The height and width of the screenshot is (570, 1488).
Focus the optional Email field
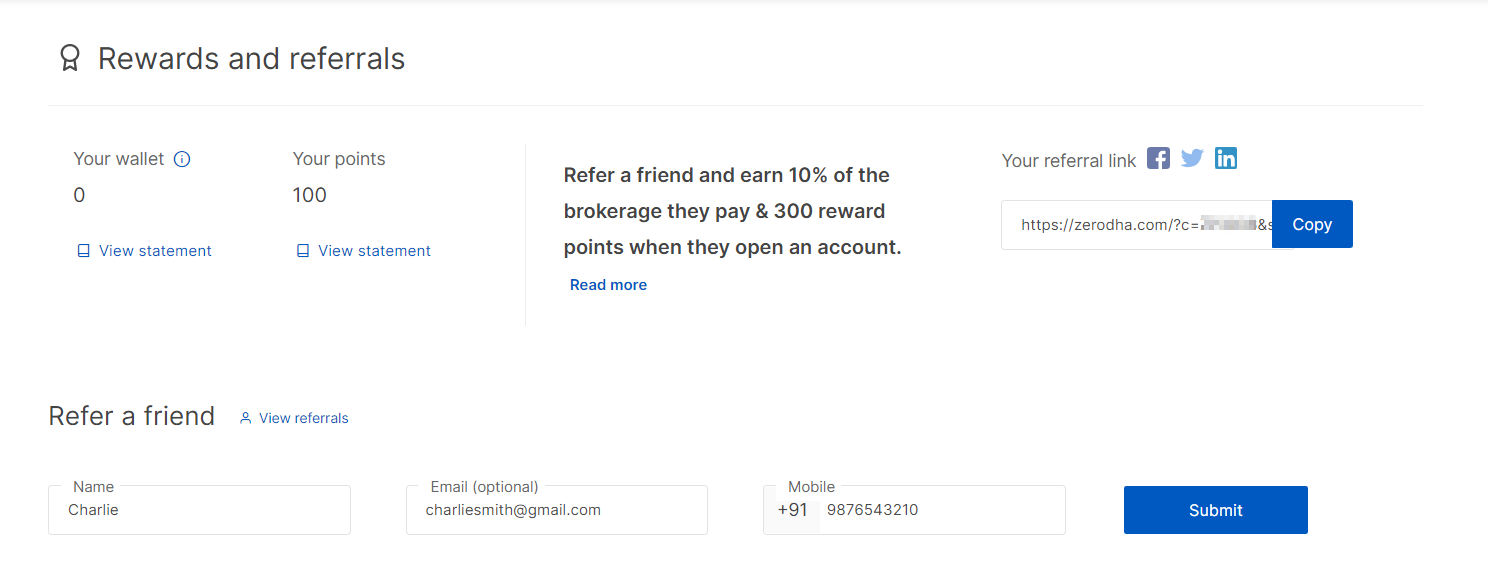557,510
